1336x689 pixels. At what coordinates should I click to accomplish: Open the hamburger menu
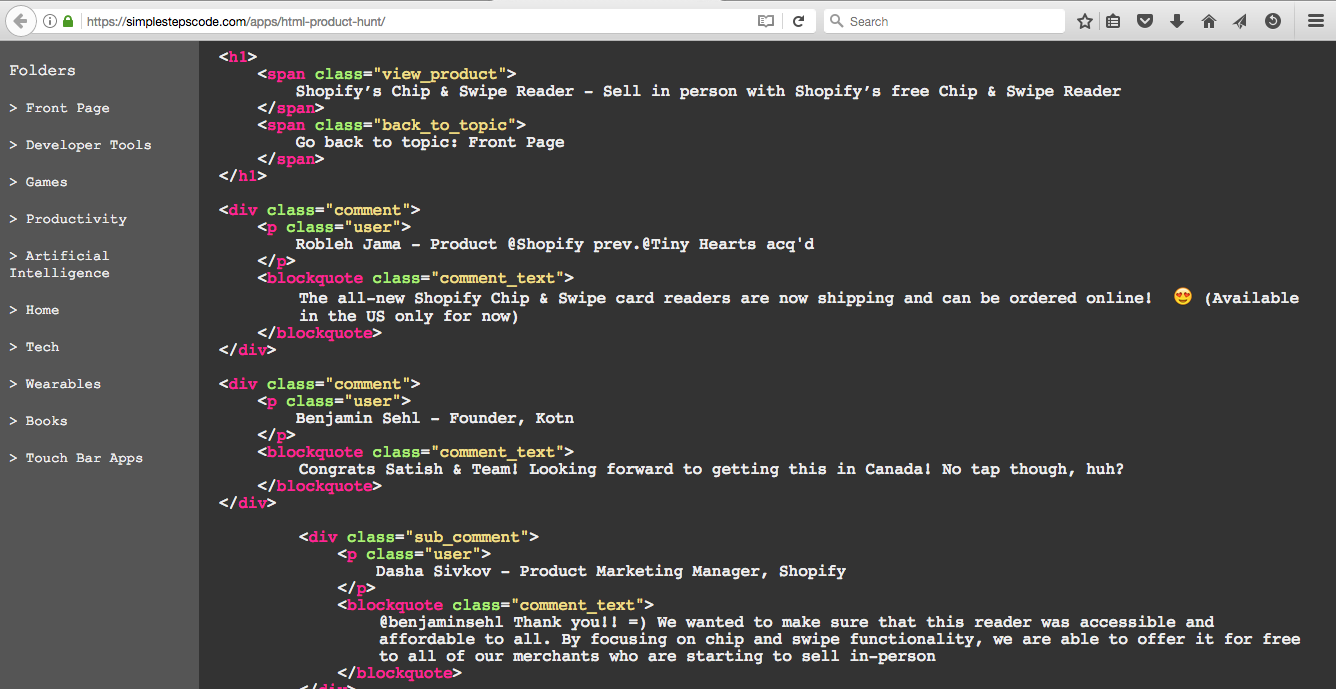click(1315, 20)
